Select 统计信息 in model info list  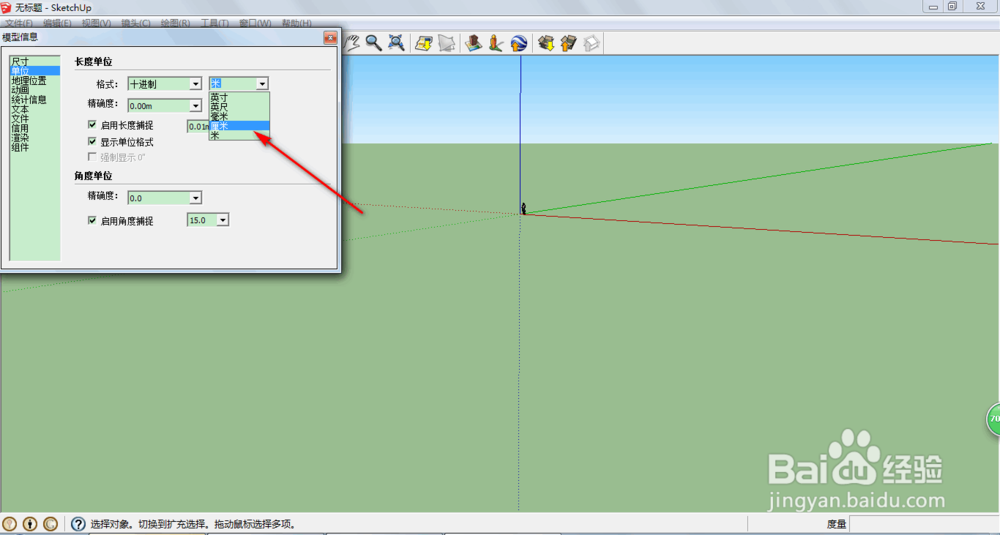pos(35,99)
